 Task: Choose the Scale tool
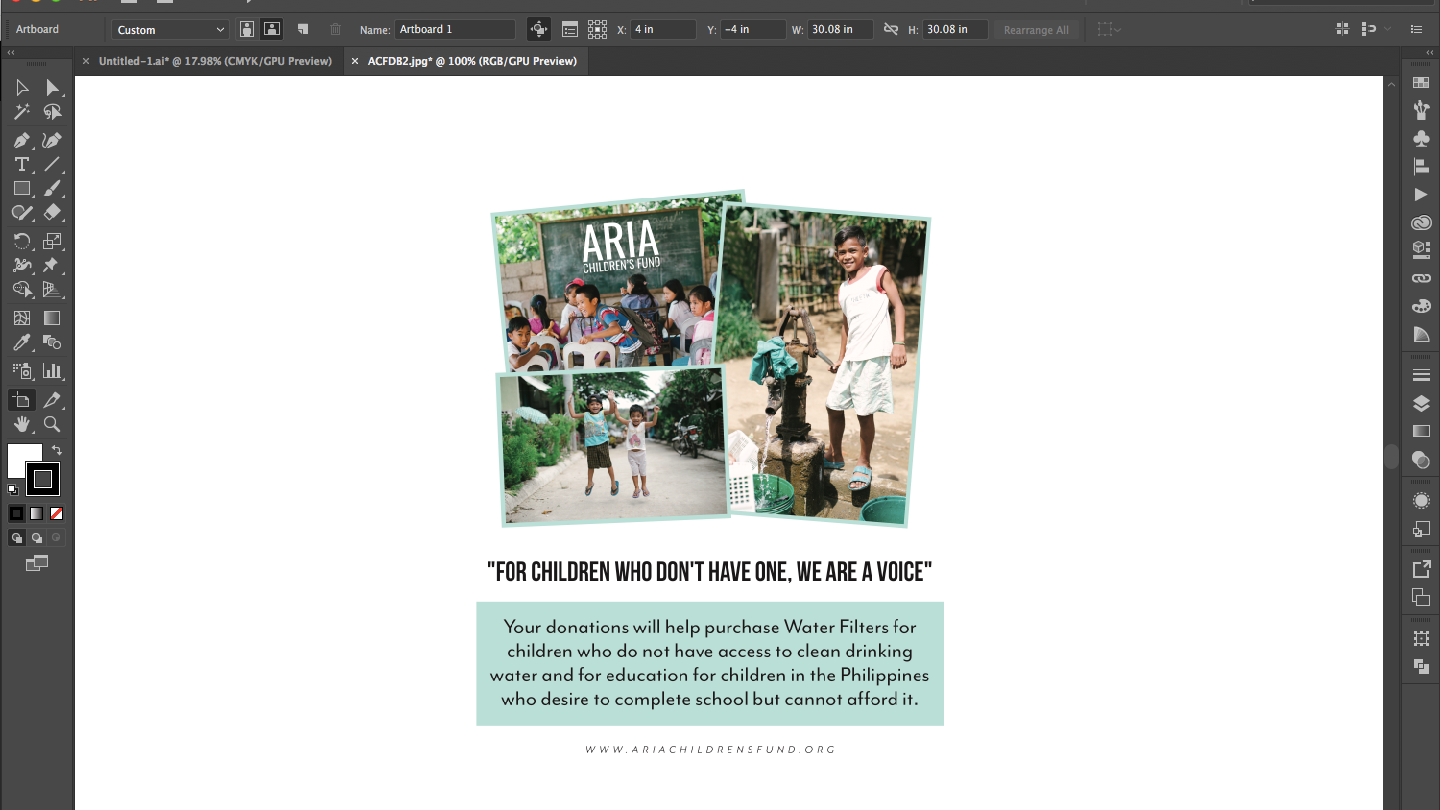(x=52, y=241)
